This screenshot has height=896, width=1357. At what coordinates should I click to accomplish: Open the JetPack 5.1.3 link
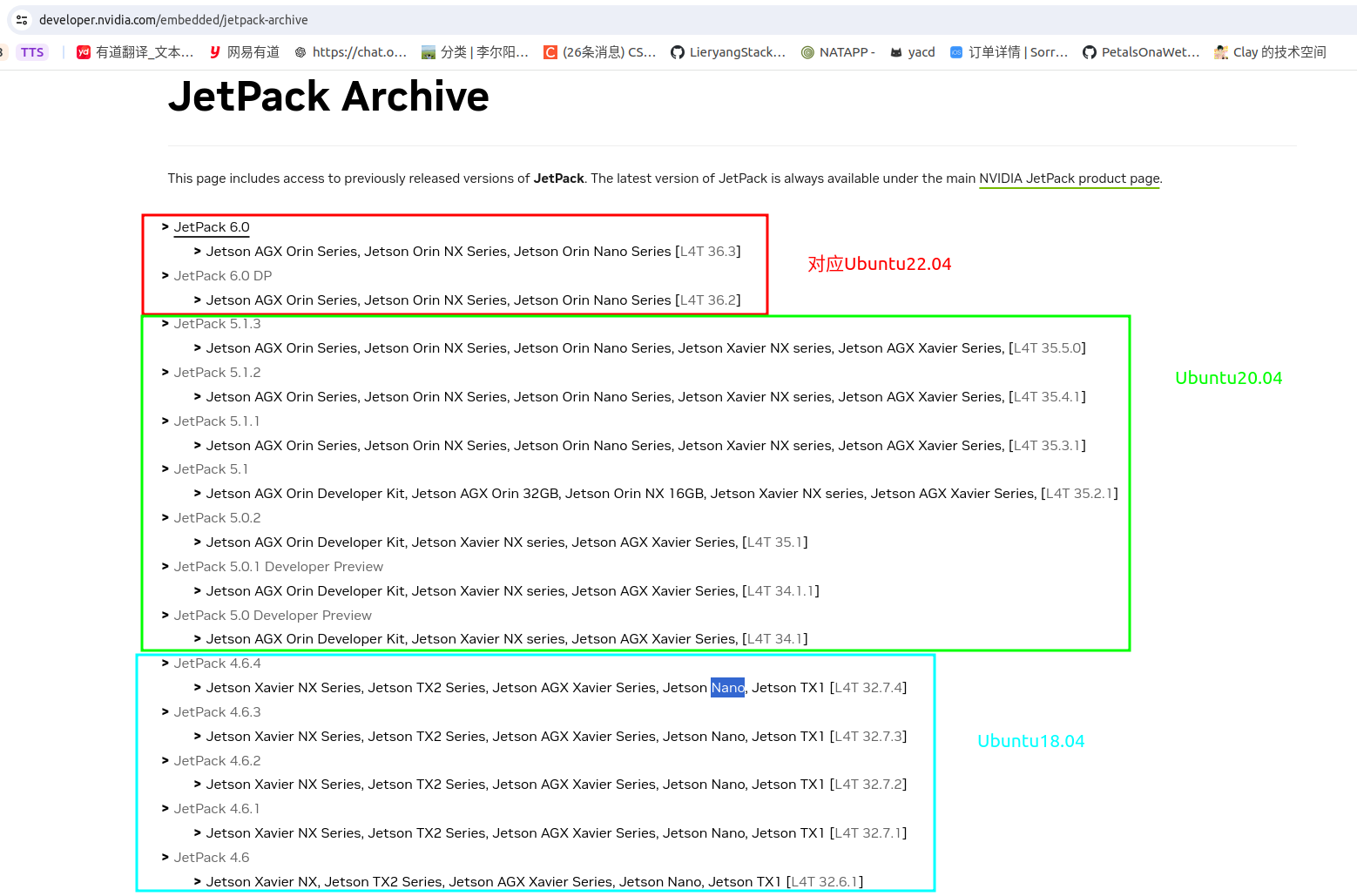217,324
